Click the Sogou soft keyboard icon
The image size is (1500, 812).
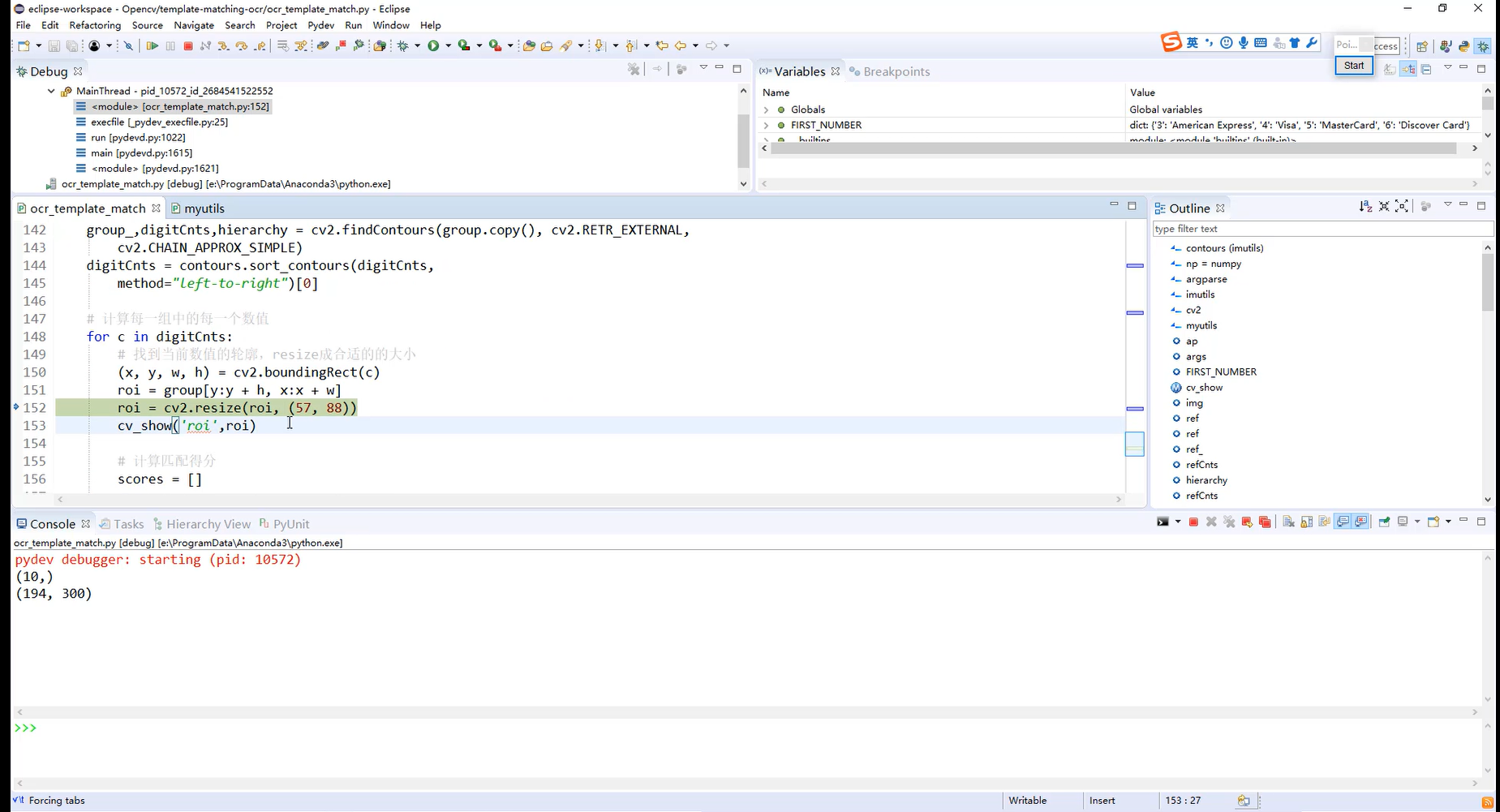(1261, 43)
